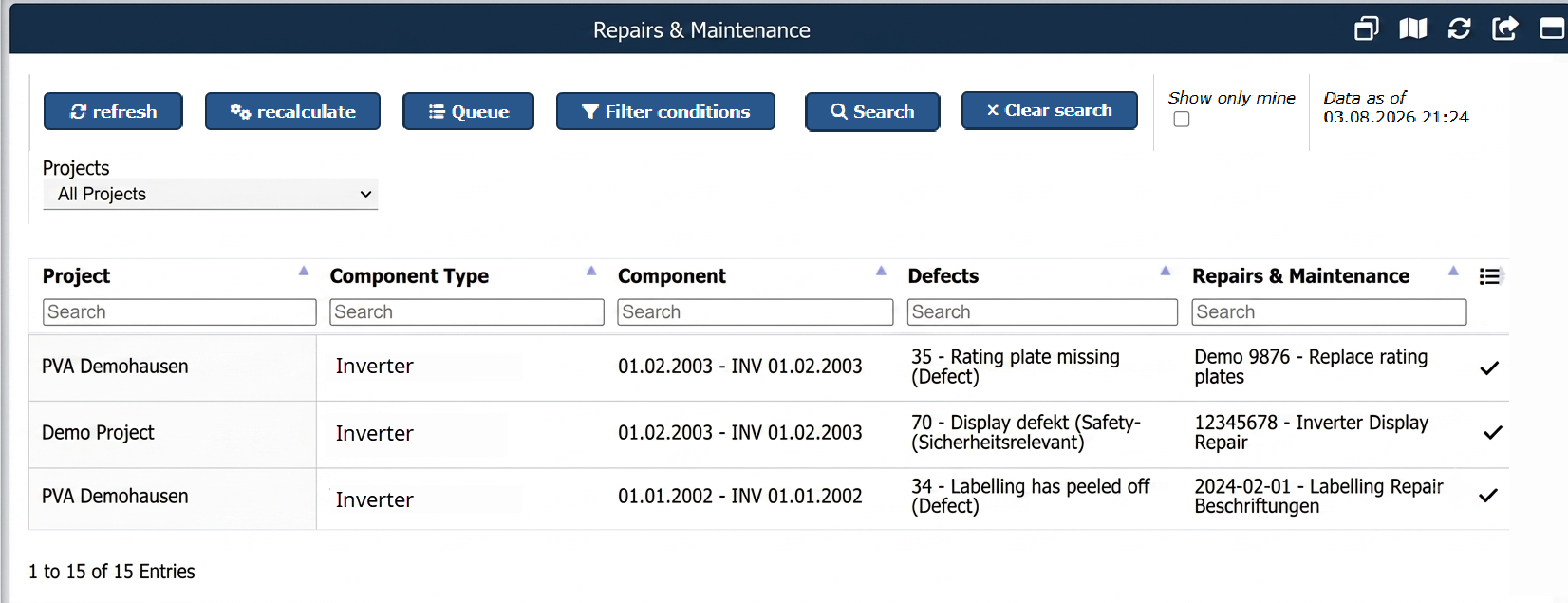Click the duplicate window icon in header
Viewport: 1568px width, 603px height.
pos(1366,29)
